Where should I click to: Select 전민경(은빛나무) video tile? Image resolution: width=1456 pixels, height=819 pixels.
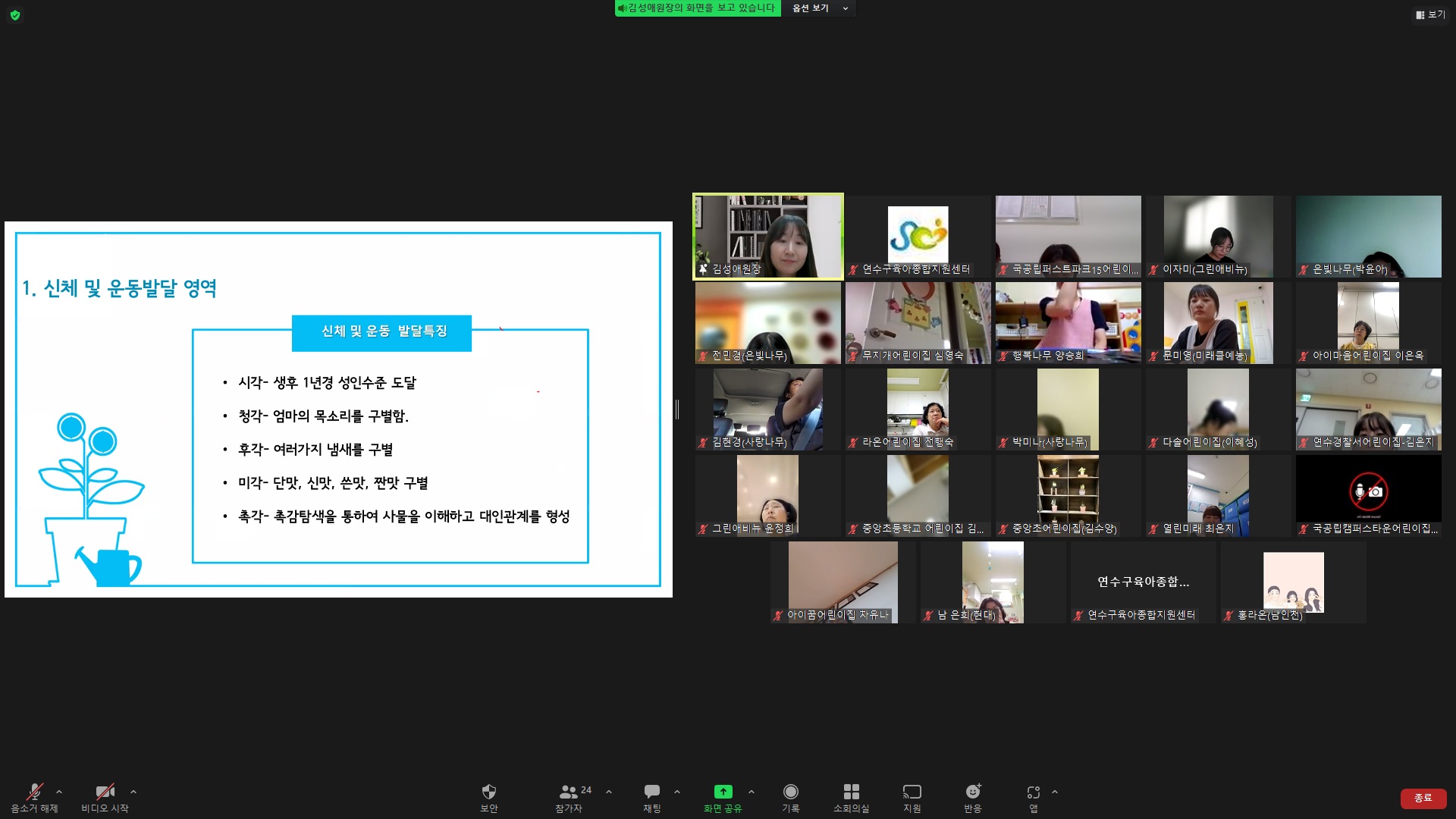[x=768, y=323]
